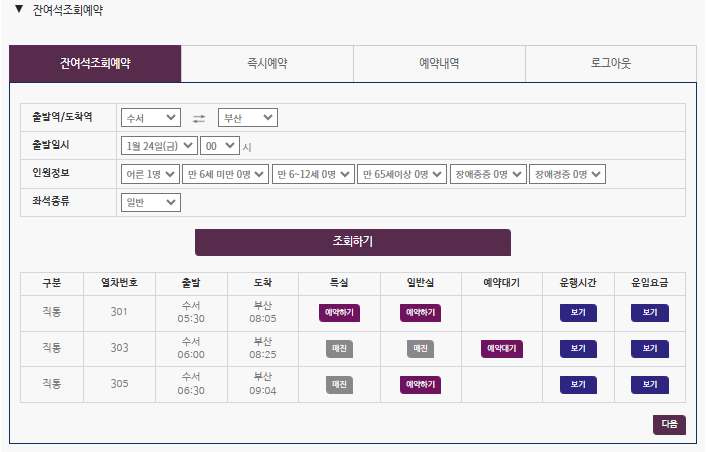Switch to the 예약내역 tab
This screenshot has width=707, height=452.
click(439, 63)
